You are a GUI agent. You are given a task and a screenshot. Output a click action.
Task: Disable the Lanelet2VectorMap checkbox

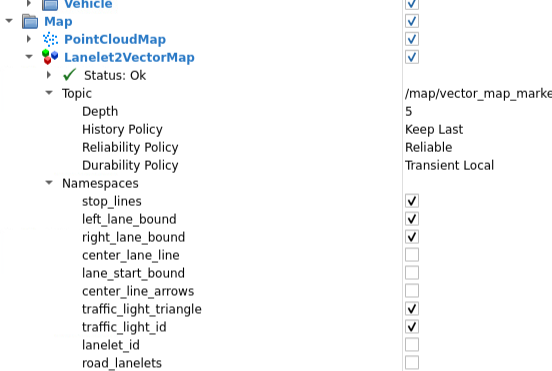(x=412, y=57)
